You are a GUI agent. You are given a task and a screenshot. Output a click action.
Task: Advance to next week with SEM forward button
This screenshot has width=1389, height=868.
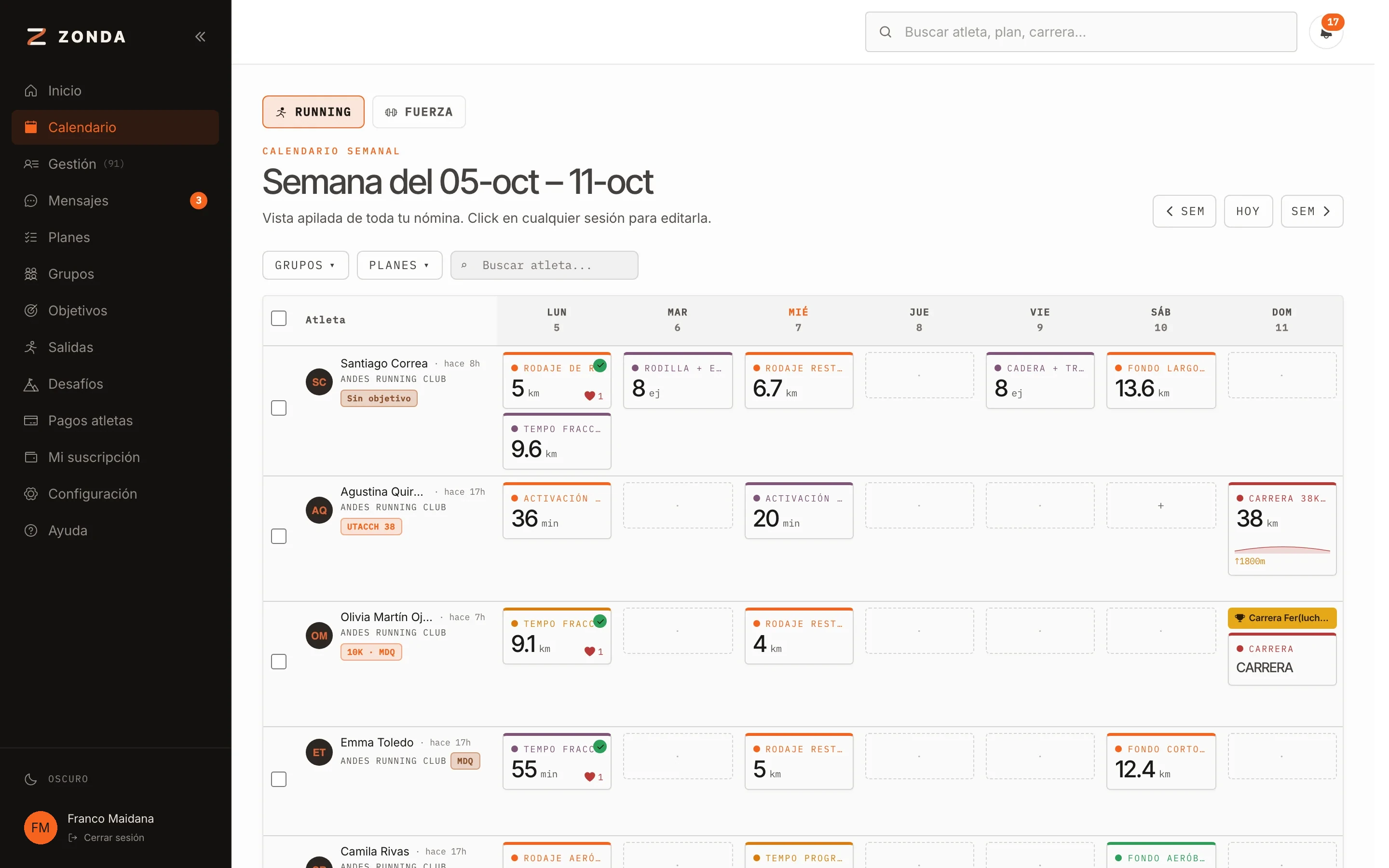coord(1311,211)
